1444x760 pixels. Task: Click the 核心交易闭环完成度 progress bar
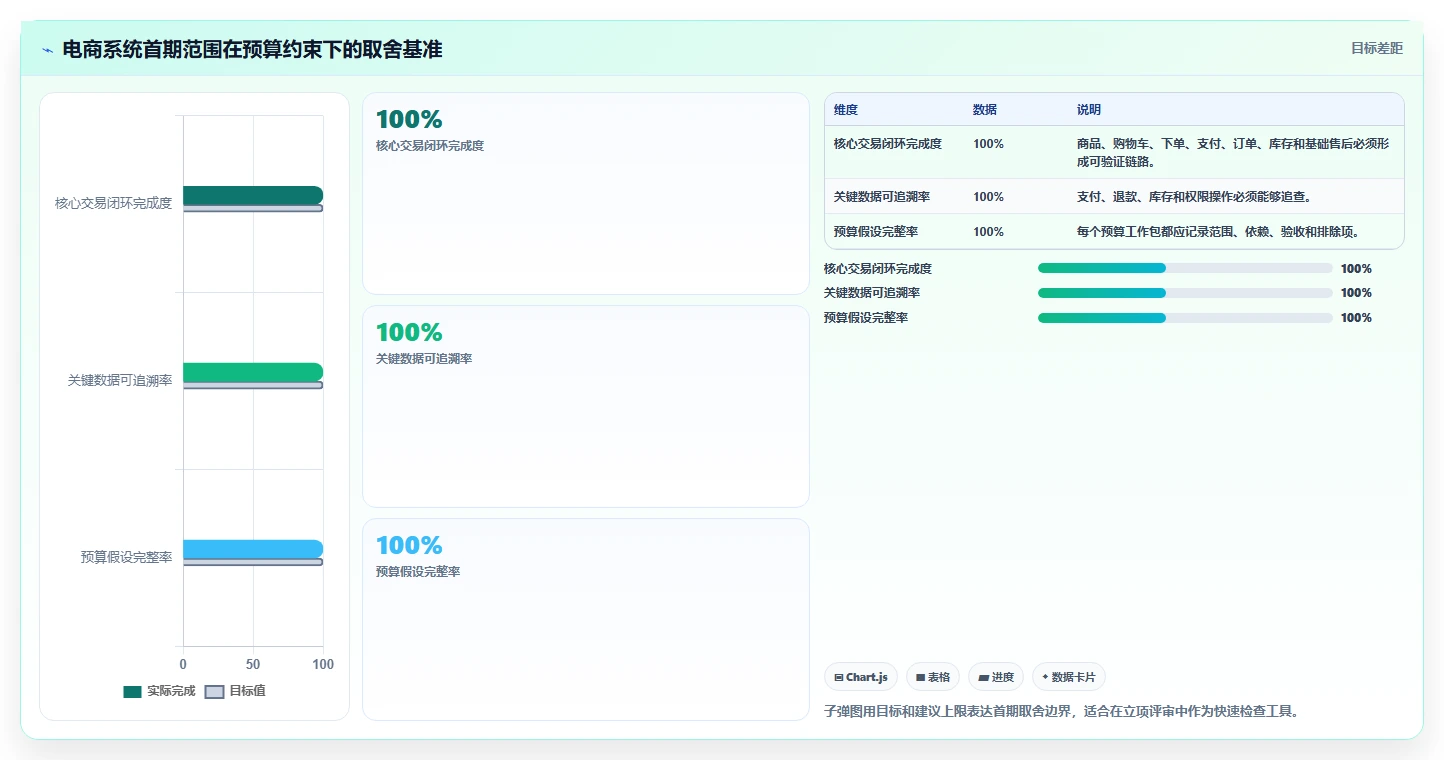pos(1185,268)
